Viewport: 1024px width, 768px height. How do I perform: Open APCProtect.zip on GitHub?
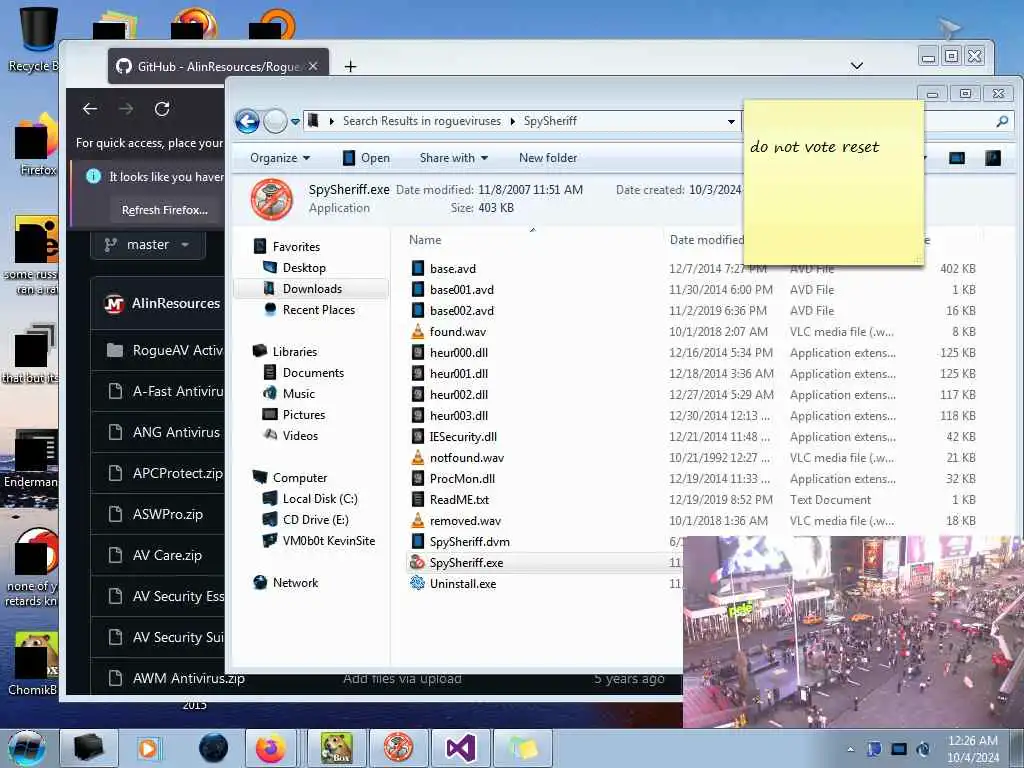point(178,473)
